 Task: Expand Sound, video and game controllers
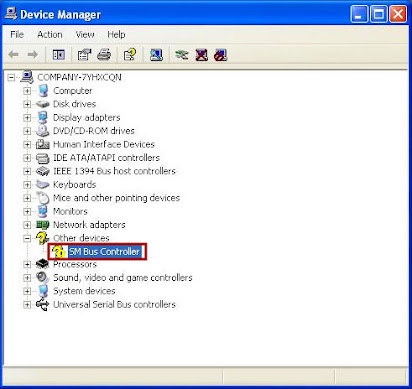click(27, 278)
